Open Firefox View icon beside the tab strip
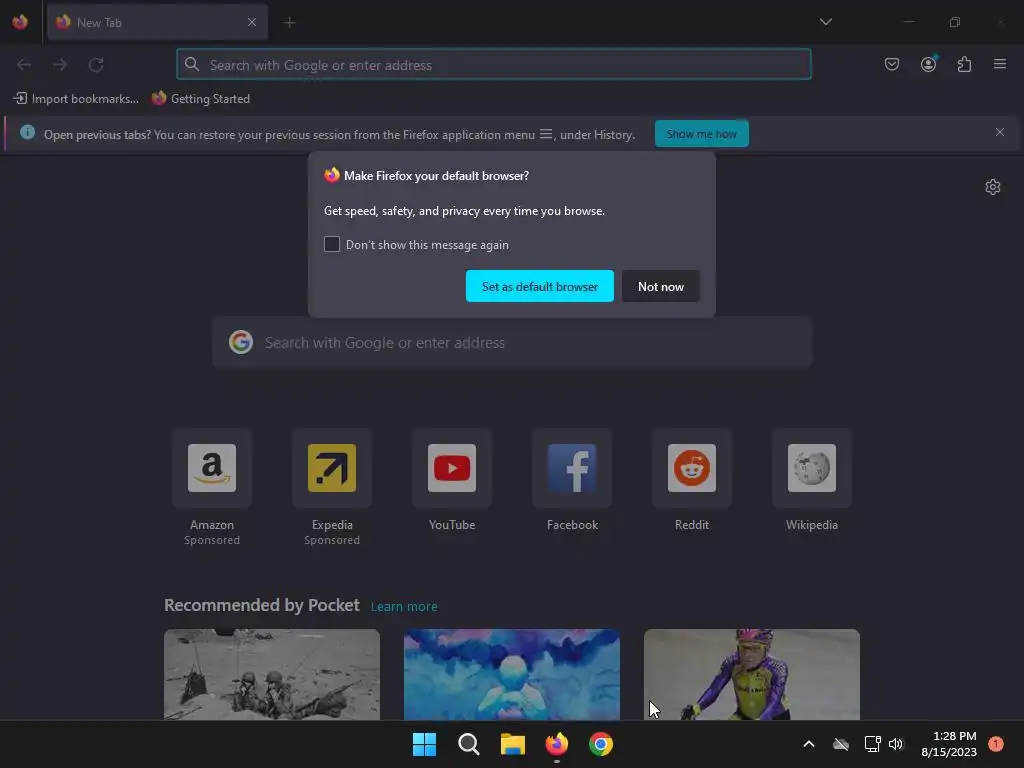Image resolution: width=1024 pixels, height=768 pixels. 20,22
